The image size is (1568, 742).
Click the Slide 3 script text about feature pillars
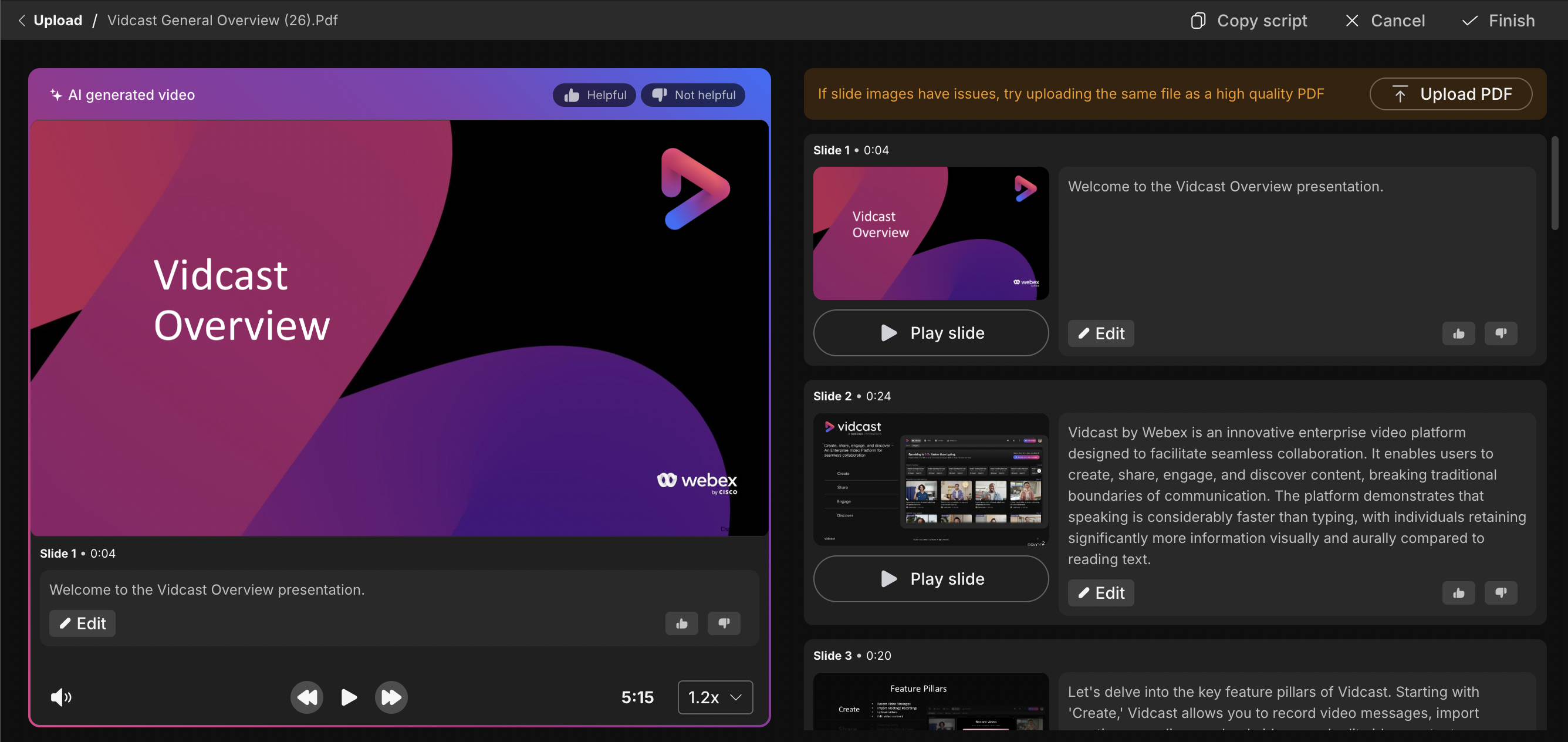point(1273,706)
